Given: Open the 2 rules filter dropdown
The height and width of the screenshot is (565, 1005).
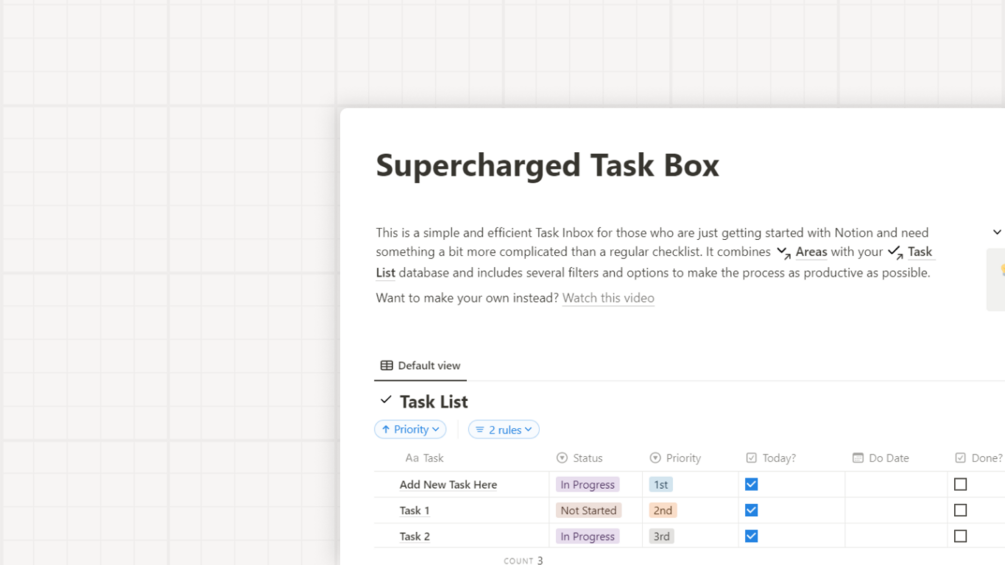Looking at the screenshot, I should pyautogui.click(x=504, y=429).
